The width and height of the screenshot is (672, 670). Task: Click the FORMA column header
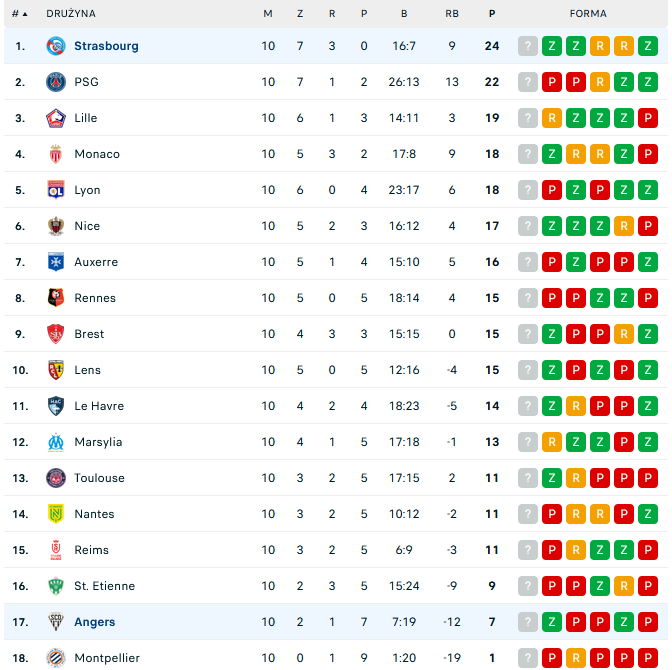588,14
